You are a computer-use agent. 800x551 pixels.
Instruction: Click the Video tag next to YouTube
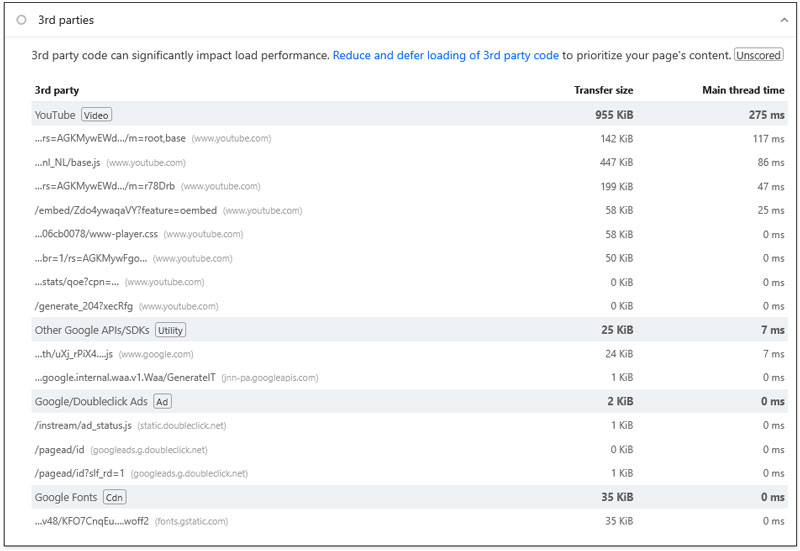click(x=96, y=115)
